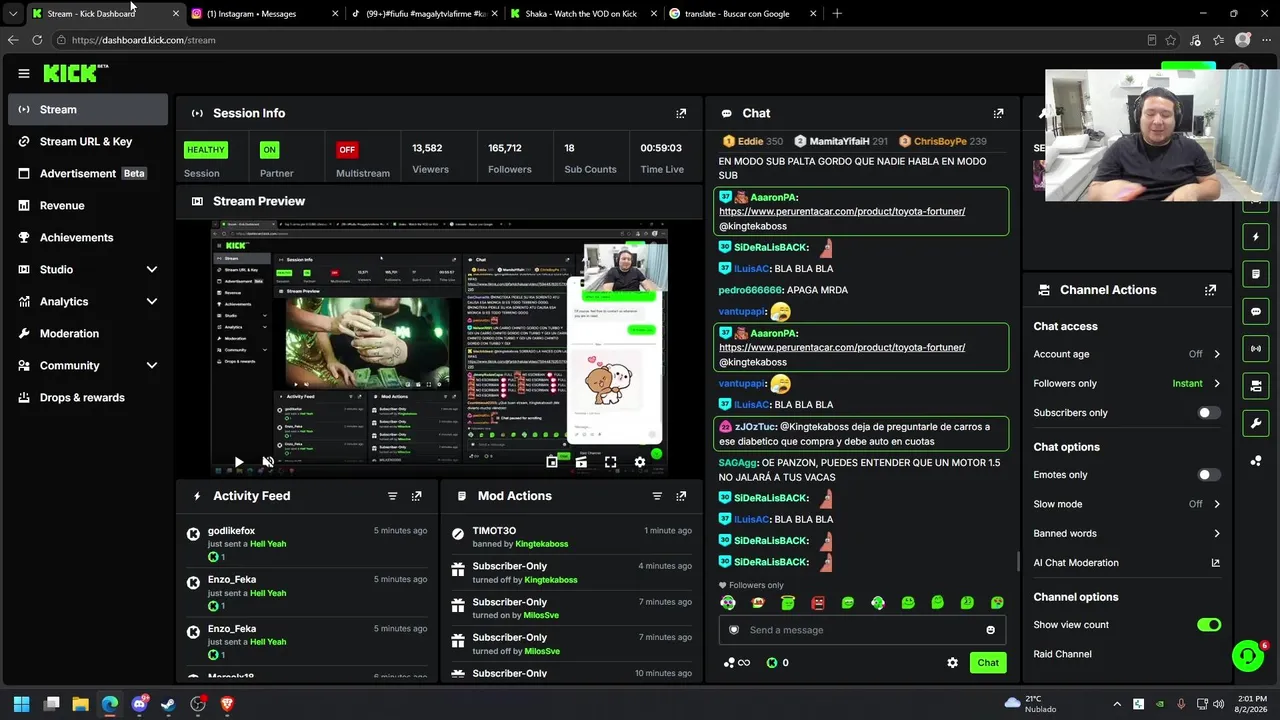Open File Explorer from the taskbar
The height and width of the screenshot is (720, 1280).
point(81,704)
